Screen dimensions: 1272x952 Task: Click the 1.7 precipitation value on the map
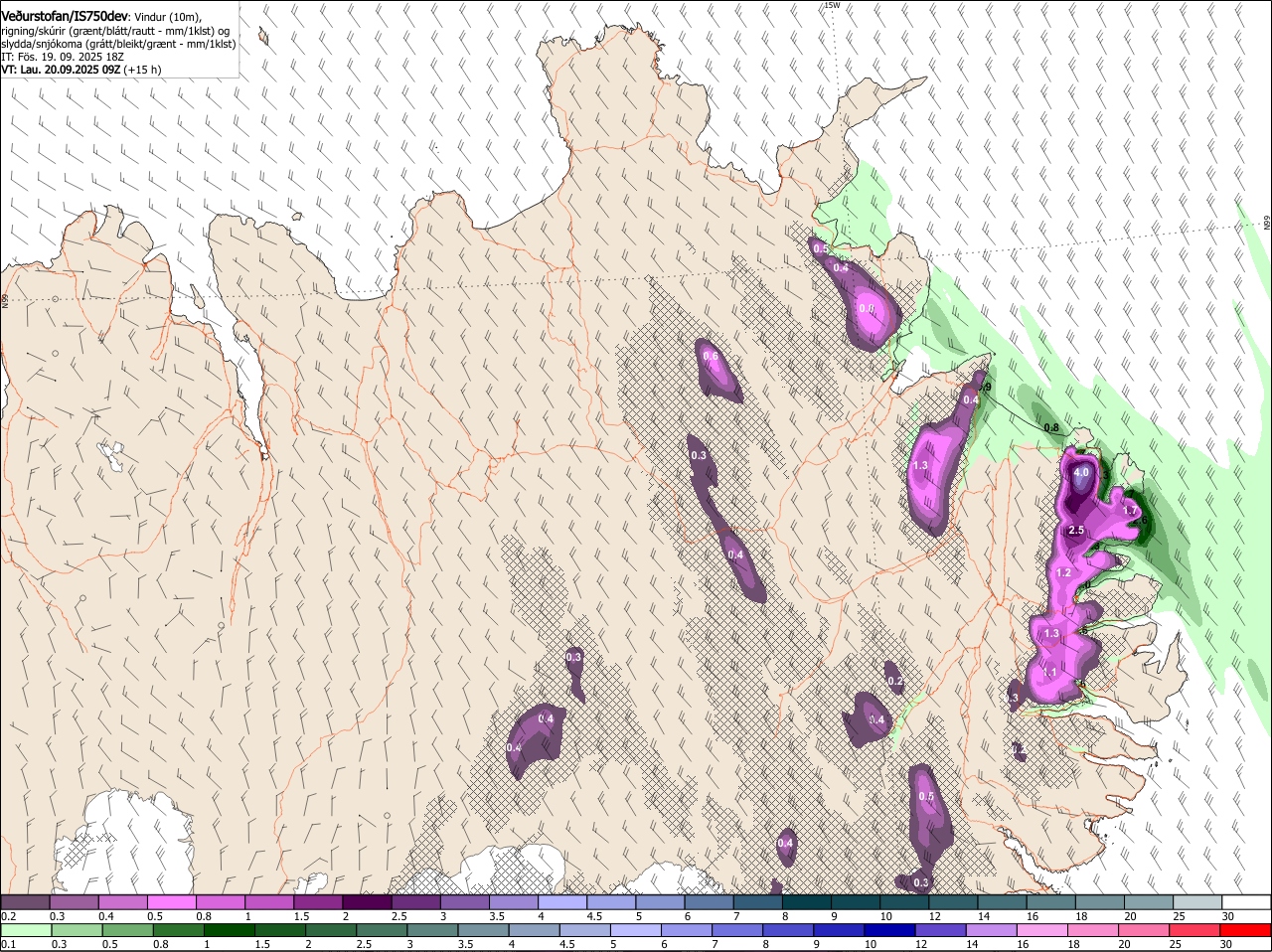coord(1130,512)
